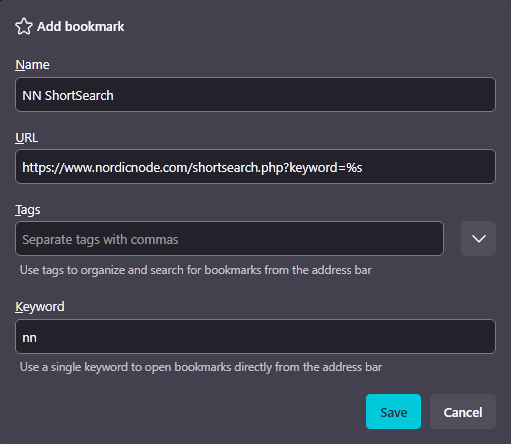
Task: Click the Keyword field containing nn
Action: tap(255, 337)
